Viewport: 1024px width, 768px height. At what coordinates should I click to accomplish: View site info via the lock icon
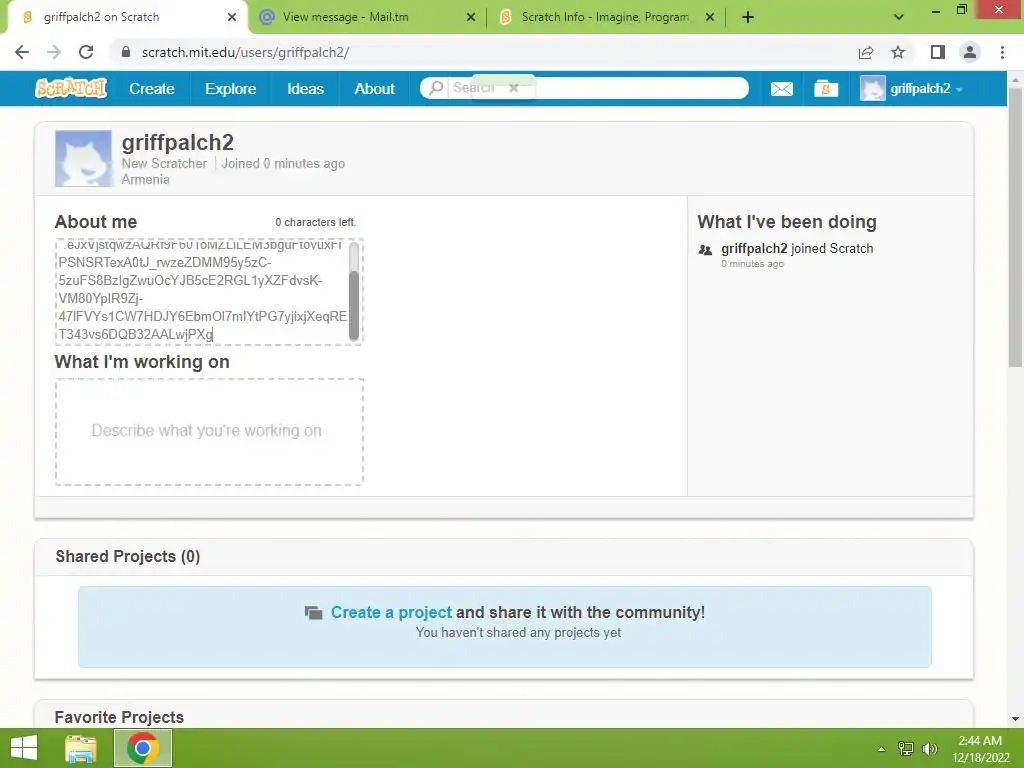(x=126, y=52)
